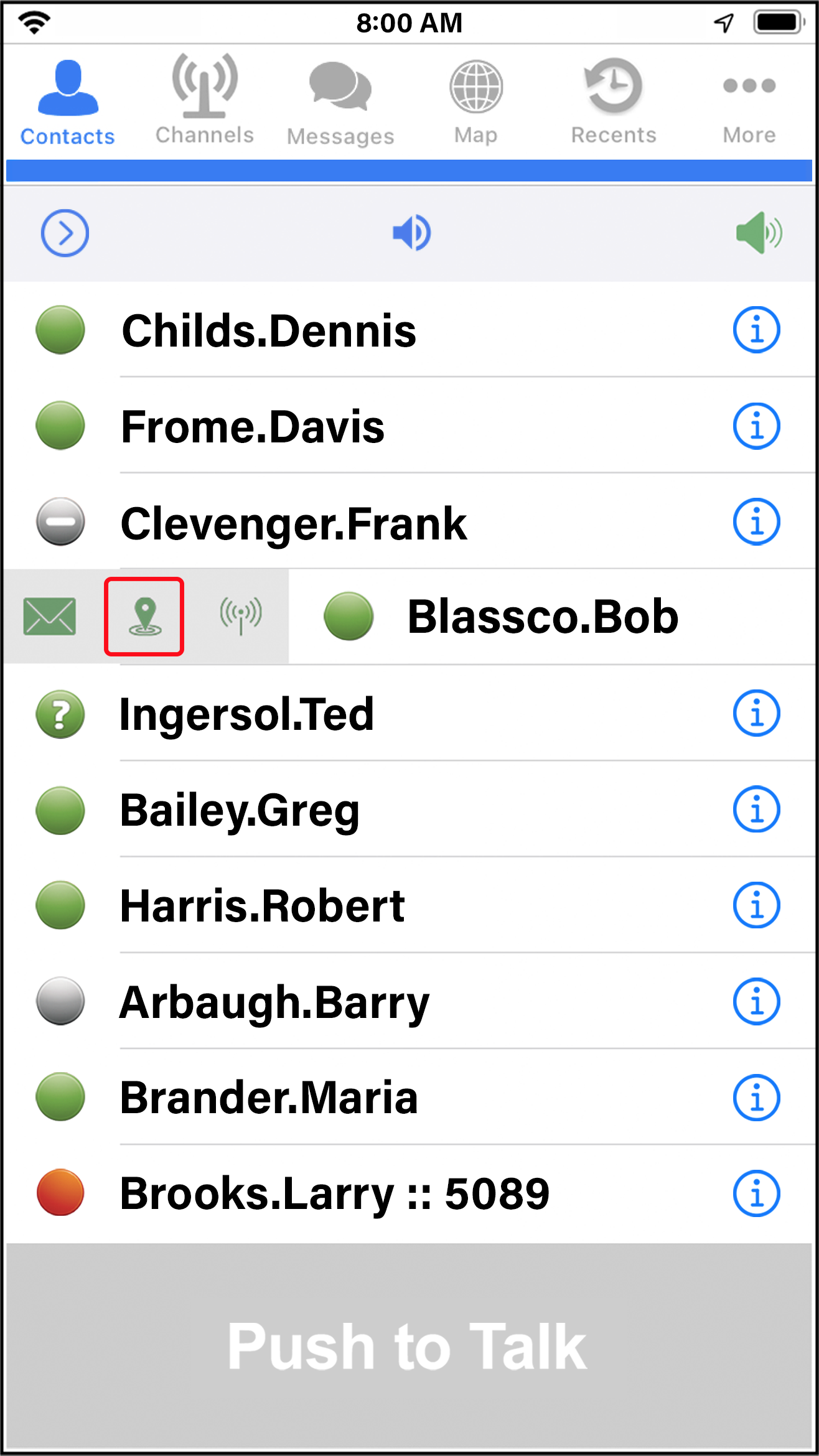Expand the blue circled chevron arrow
The height and width of the screenshot is (1456, 819).
(x=65, y=233)
